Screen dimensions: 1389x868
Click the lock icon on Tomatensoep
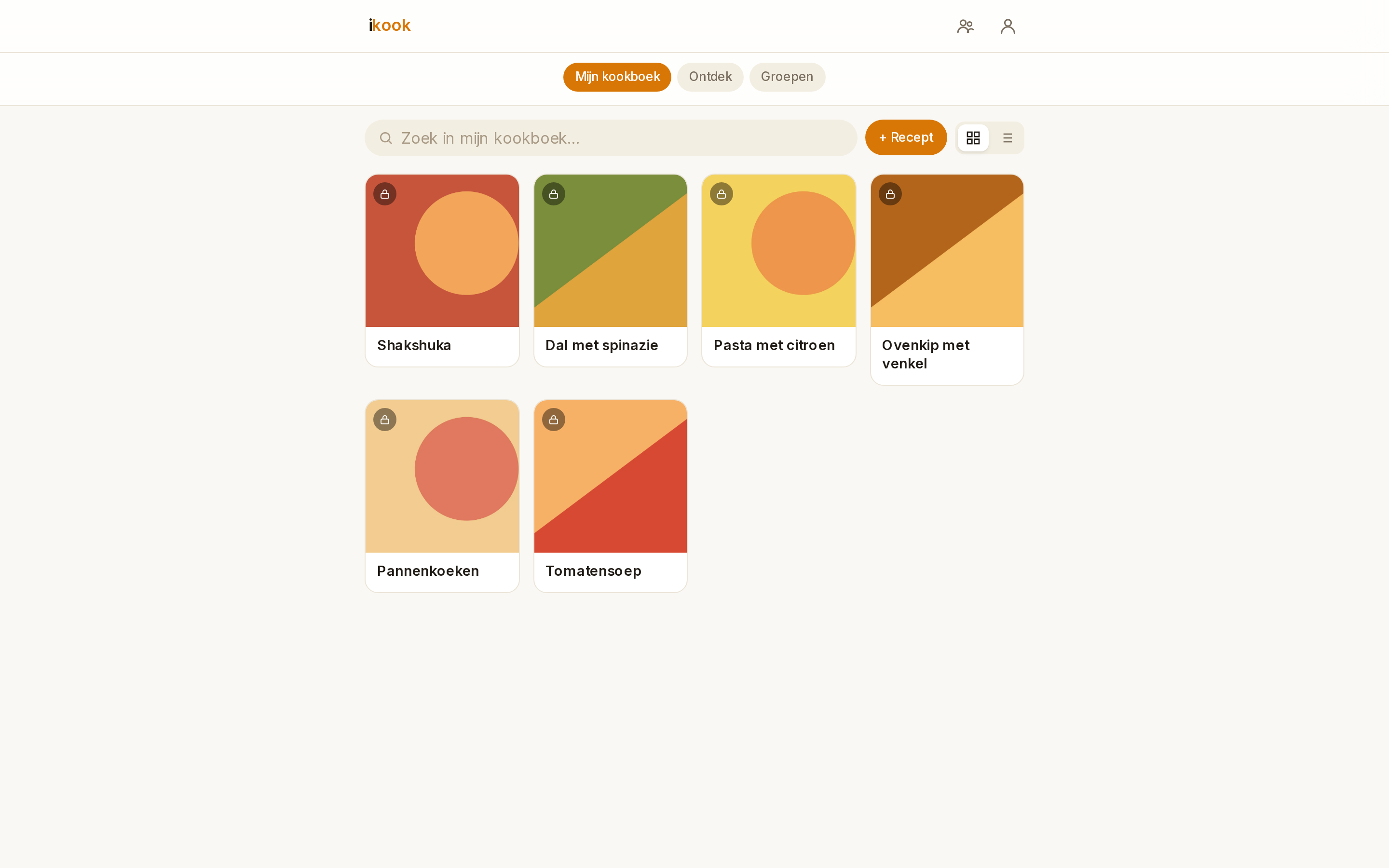click(553, 420)
